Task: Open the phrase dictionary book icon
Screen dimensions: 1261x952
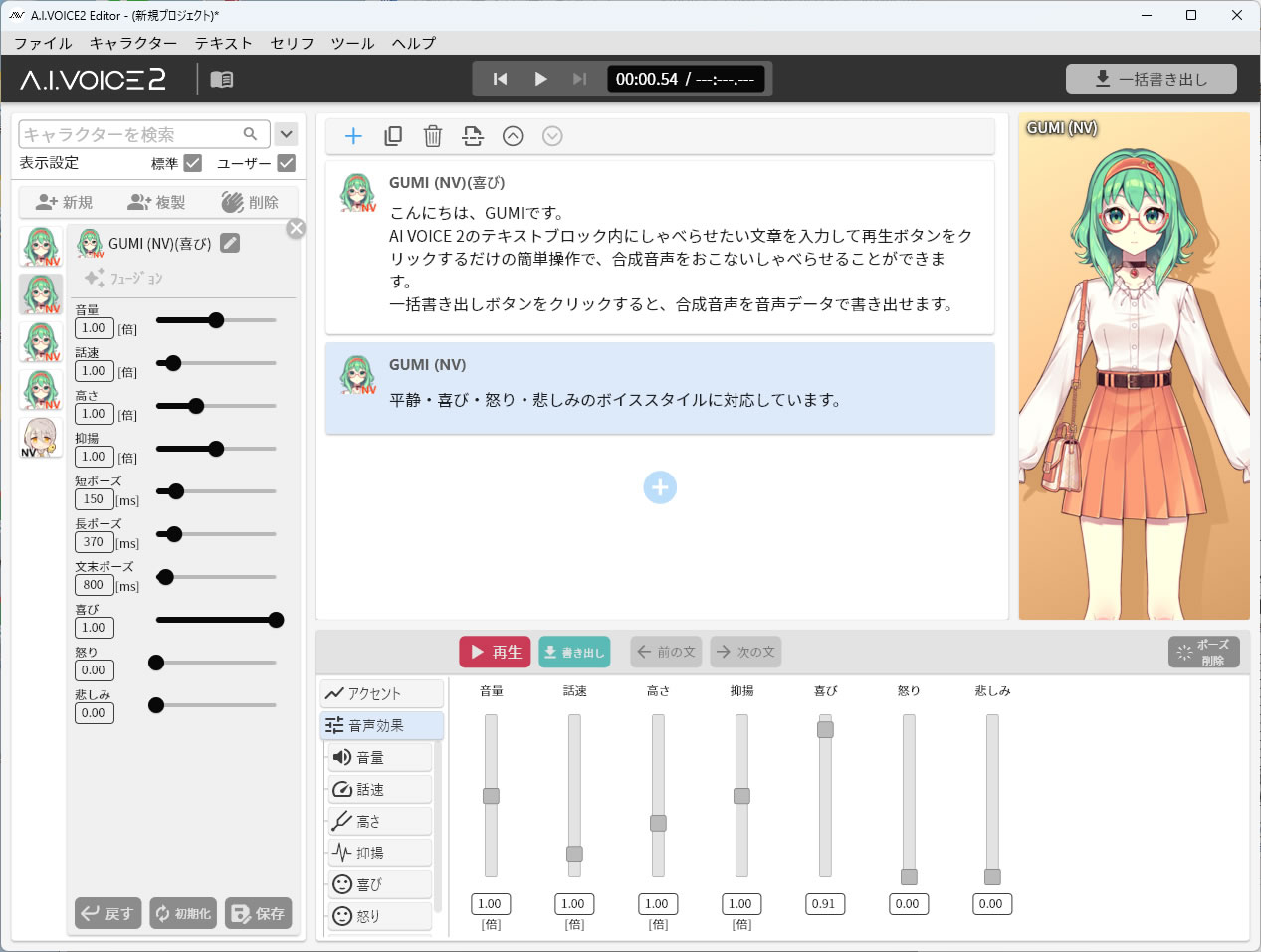Action: 222,79
